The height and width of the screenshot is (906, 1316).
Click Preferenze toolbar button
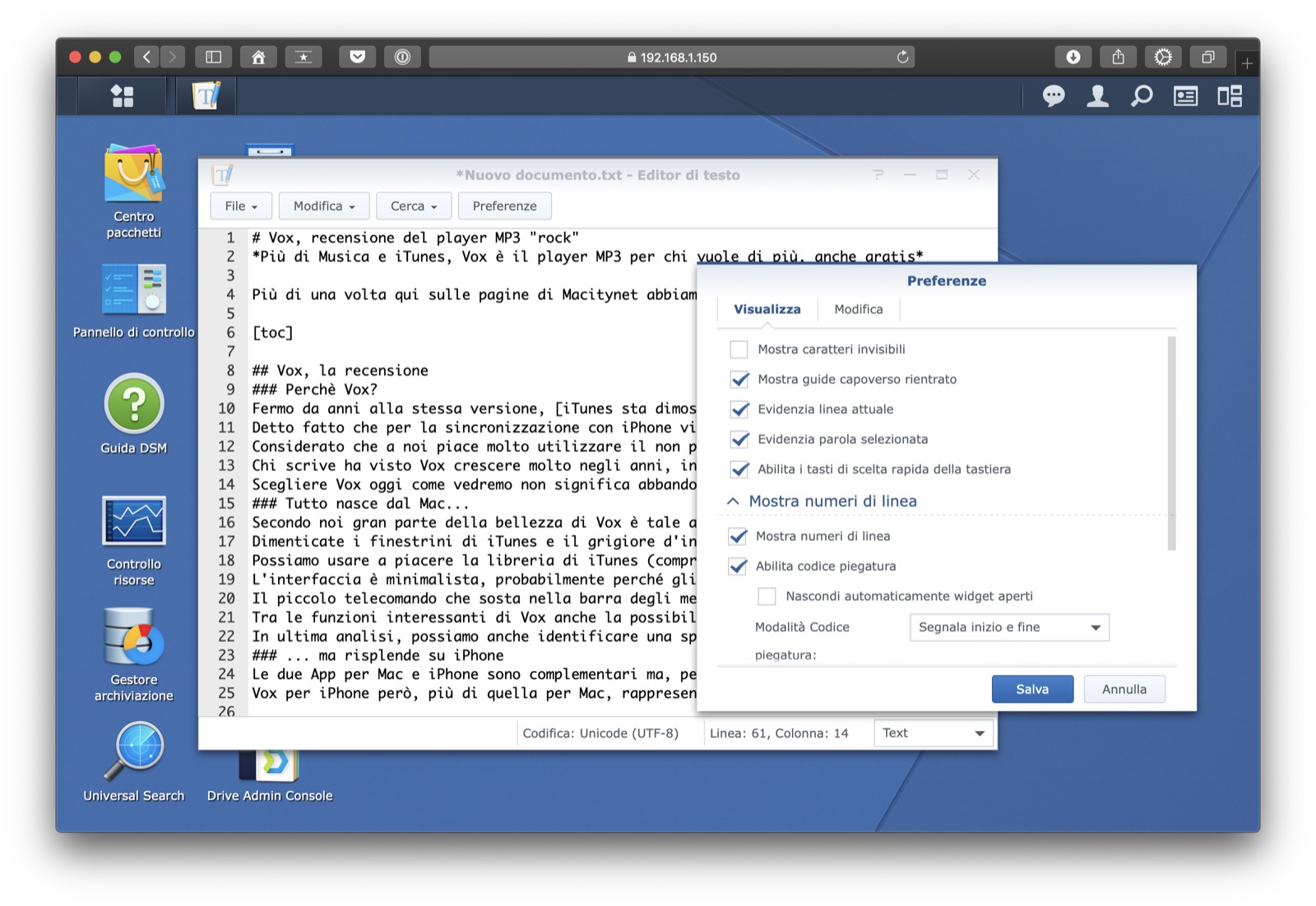coord(504,206)
